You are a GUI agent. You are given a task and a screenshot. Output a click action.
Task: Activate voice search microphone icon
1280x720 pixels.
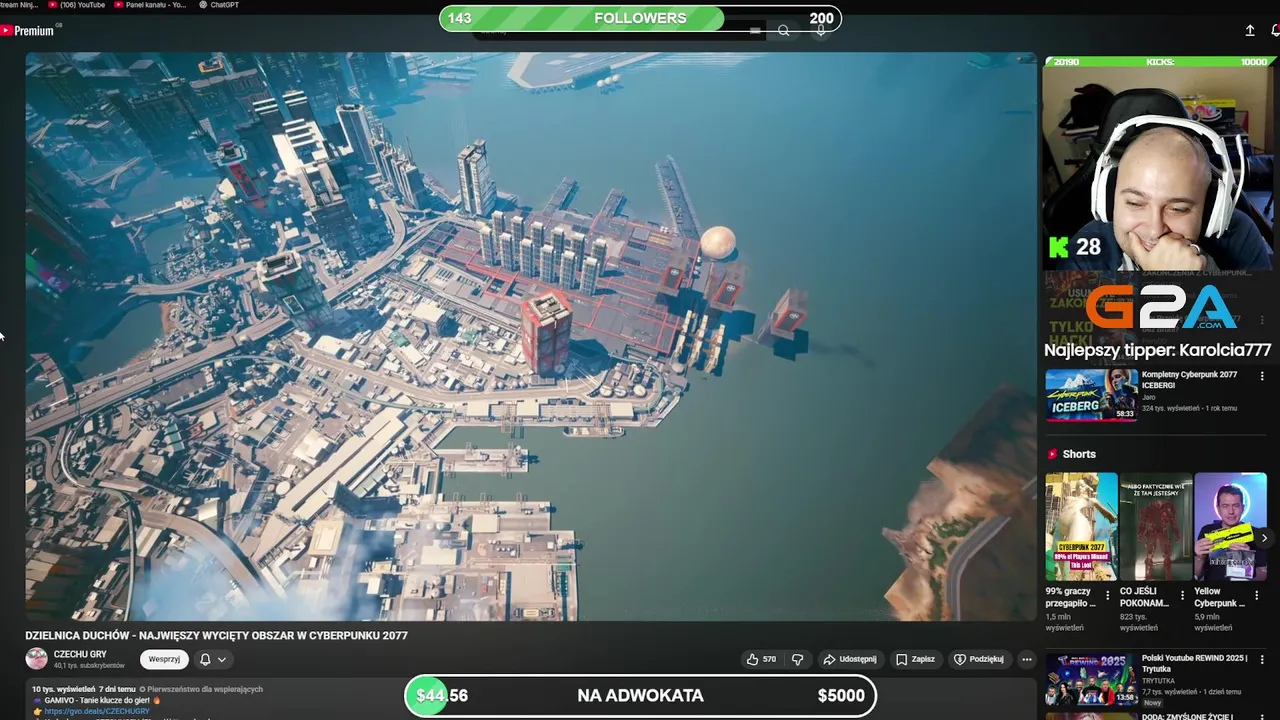821,31
